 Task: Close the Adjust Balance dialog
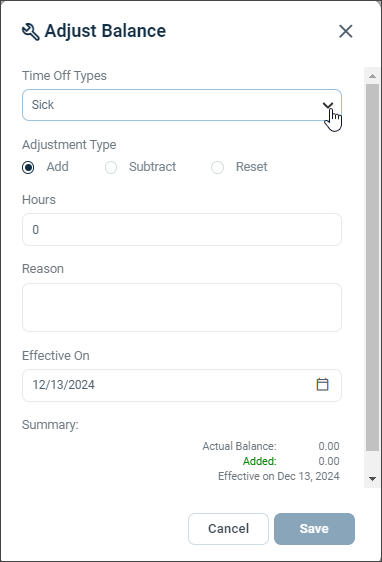pos(345,31)
